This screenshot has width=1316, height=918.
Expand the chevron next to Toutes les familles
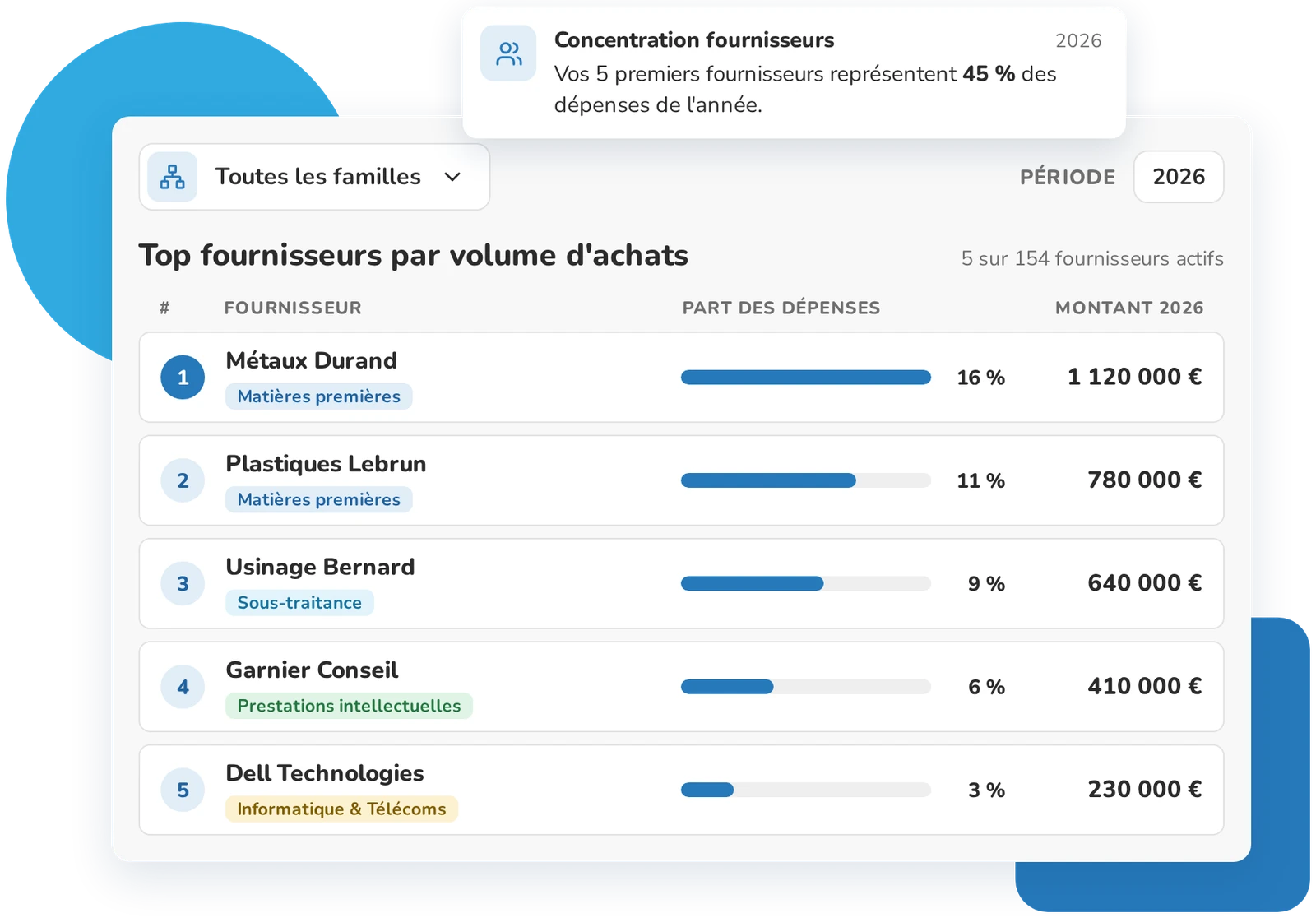coord(452,177)
